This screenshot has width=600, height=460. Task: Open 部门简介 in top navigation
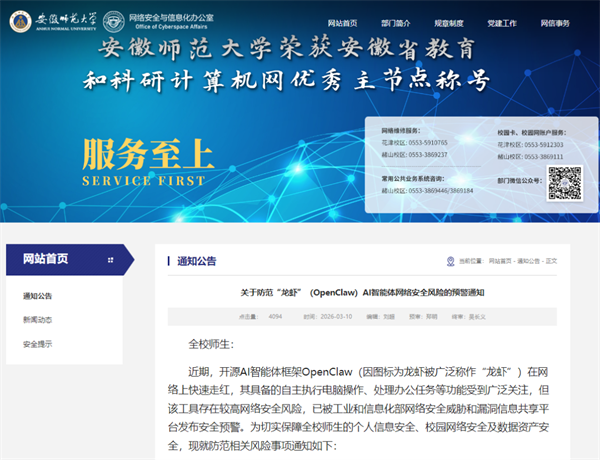(x=398, y=22)
